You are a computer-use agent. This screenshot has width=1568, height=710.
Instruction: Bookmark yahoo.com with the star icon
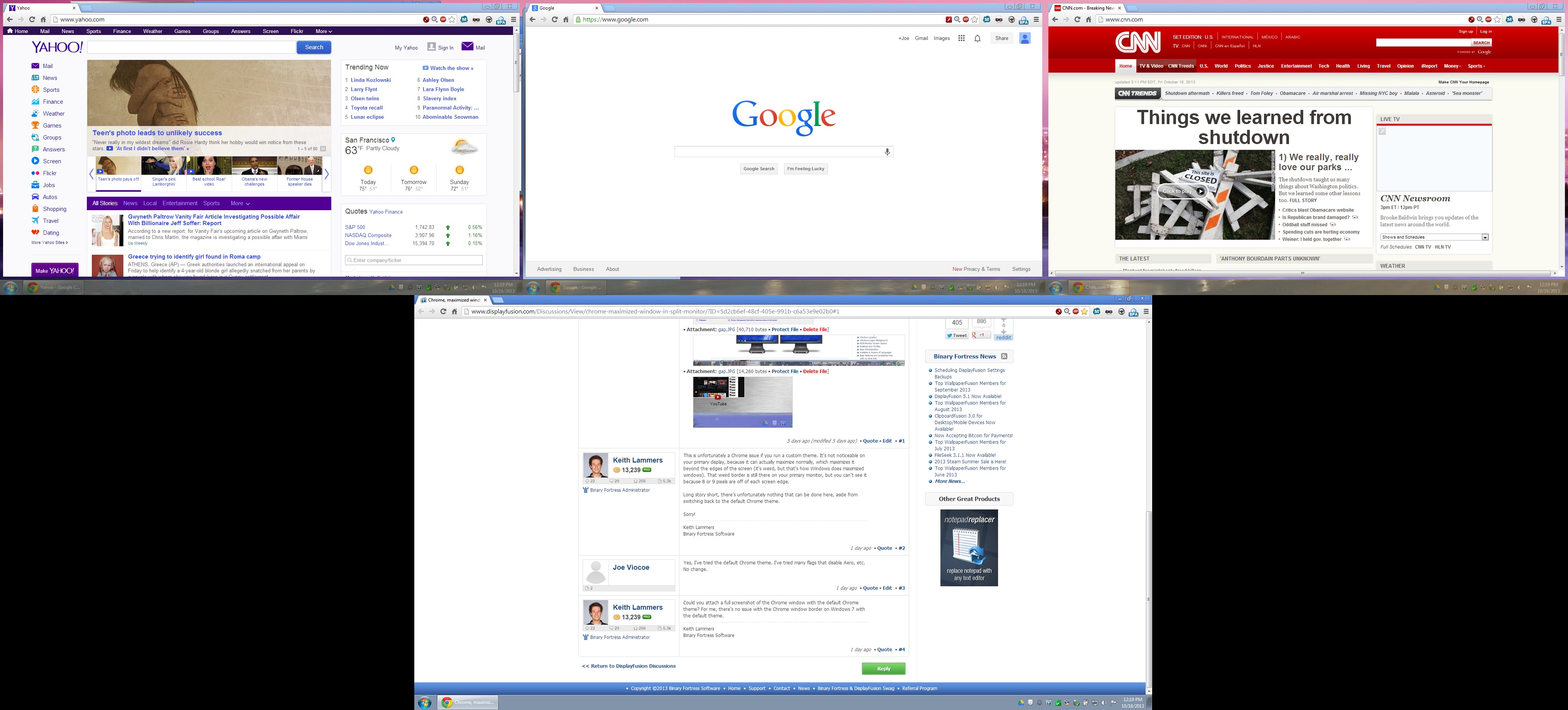pyautogui.click(x=452, y=20)
